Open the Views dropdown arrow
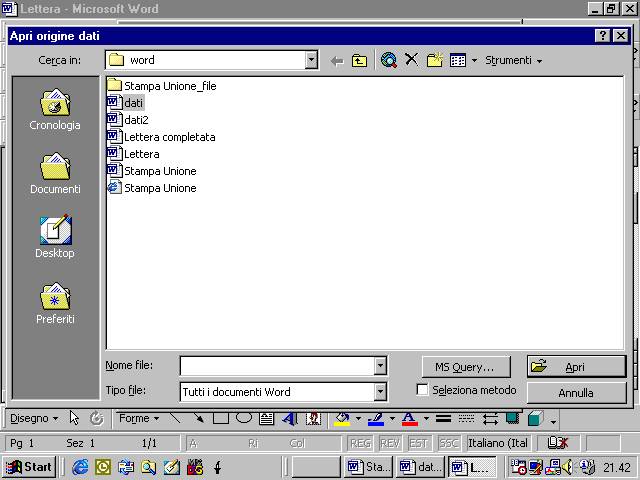 pyautogui.click(x=474, y=61)
